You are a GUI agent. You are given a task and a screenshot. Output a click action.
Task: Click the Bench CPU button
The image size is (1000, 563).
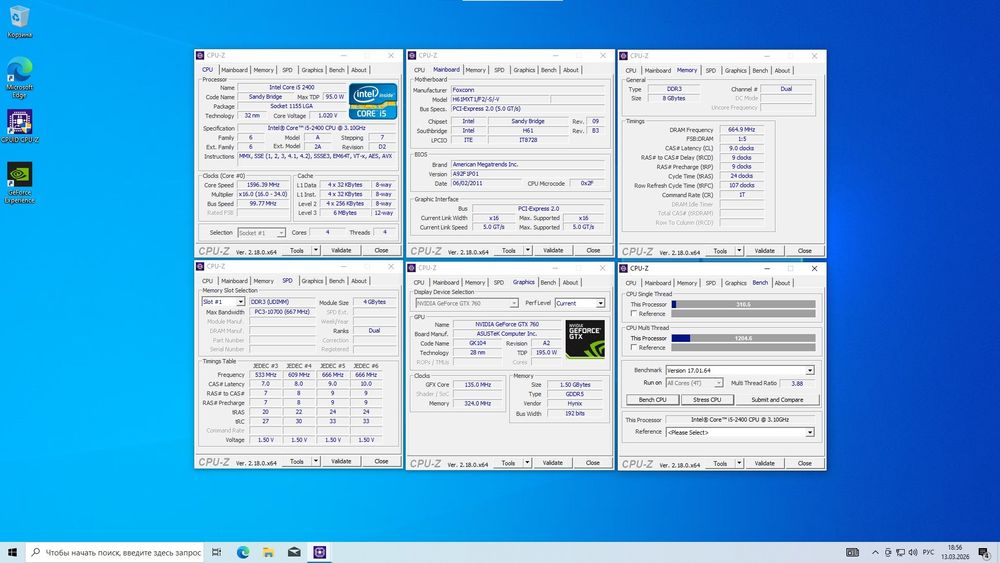652,400
